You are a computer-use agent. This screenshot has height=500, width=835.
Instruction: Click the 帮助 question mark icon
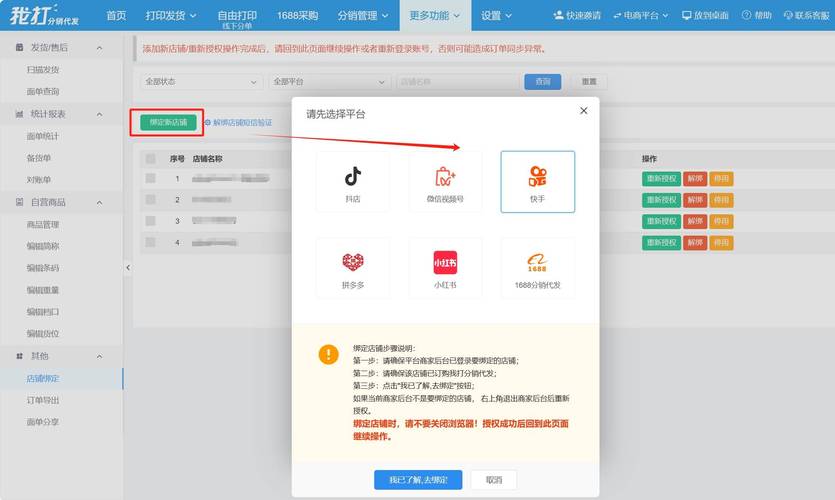point(746,15)
